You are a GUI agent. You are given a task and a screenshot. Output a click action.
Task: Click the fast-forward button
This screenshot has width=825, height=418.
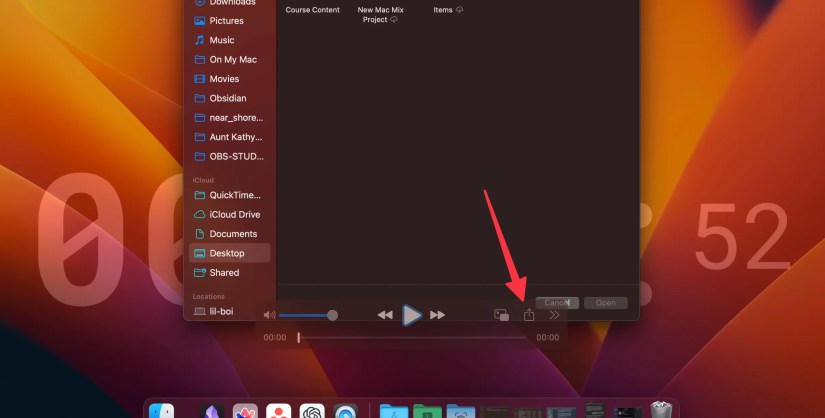point(438,315)
